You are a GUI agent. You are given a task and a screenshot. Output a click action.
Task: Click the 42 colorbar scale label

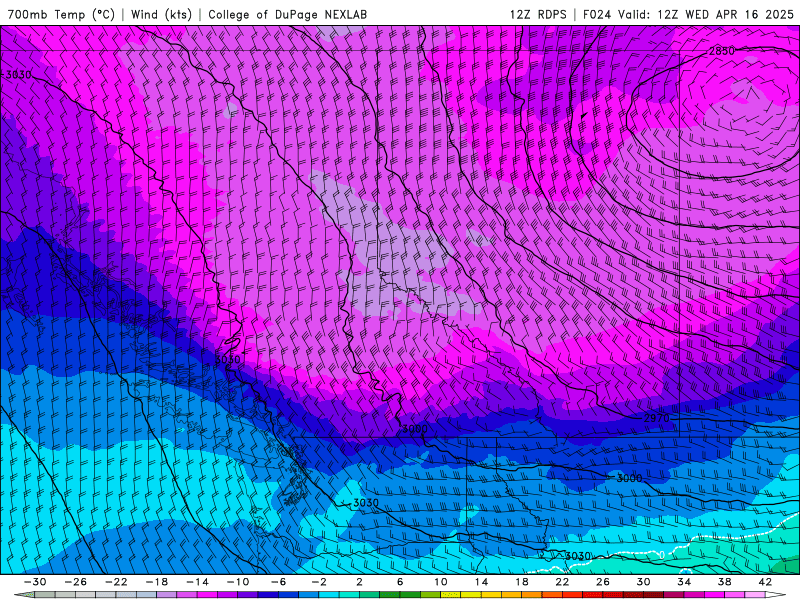point(765,582)
